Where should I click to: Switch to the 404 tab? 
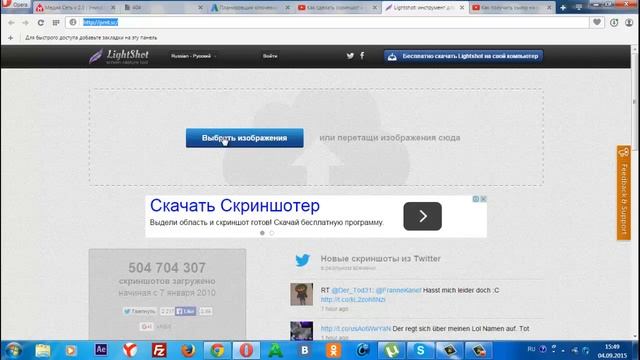pyautogui.click(x=164, y=7)
